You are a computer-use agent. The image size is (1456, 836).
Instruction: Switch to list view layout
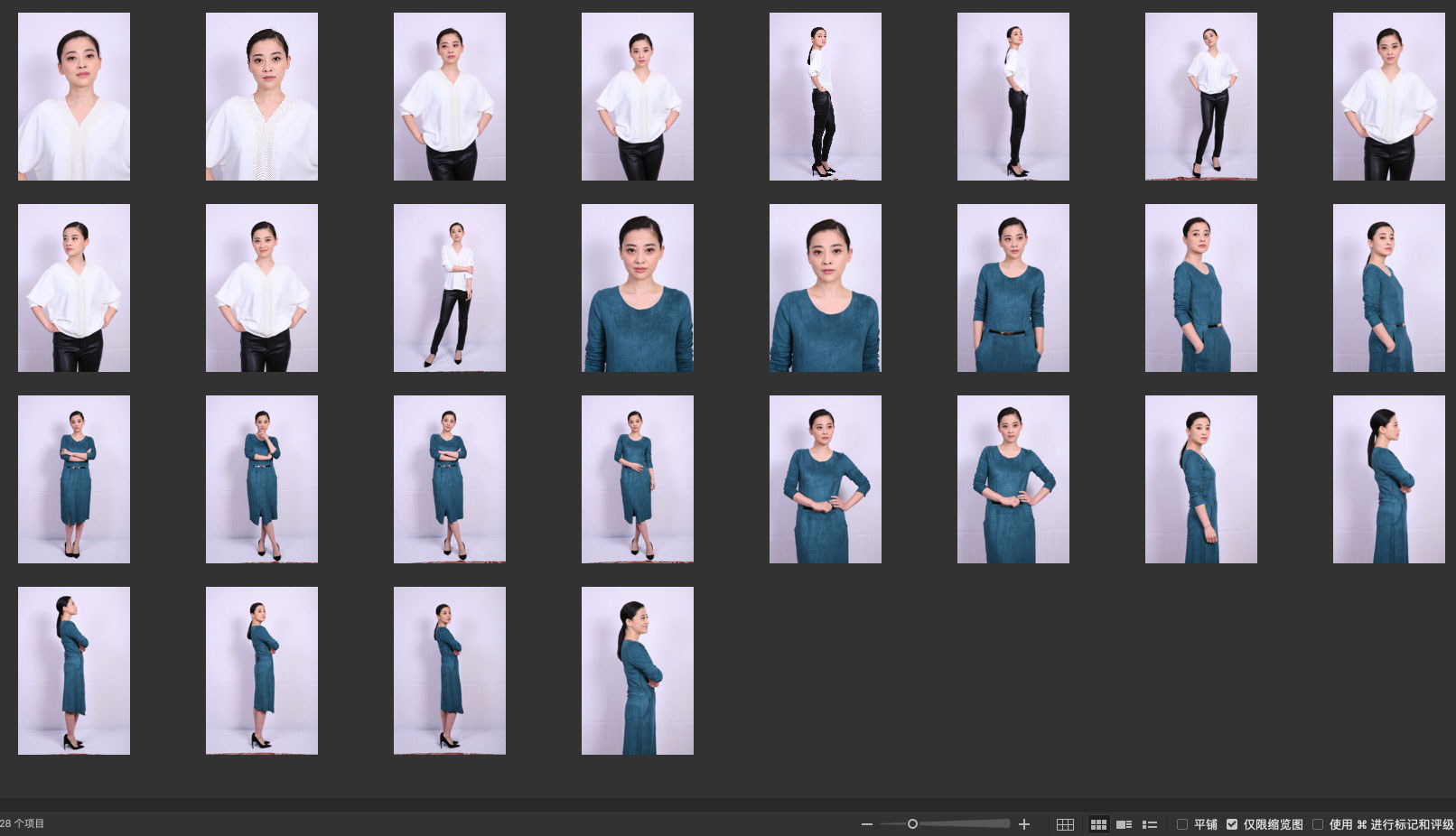click(1150, 824)
